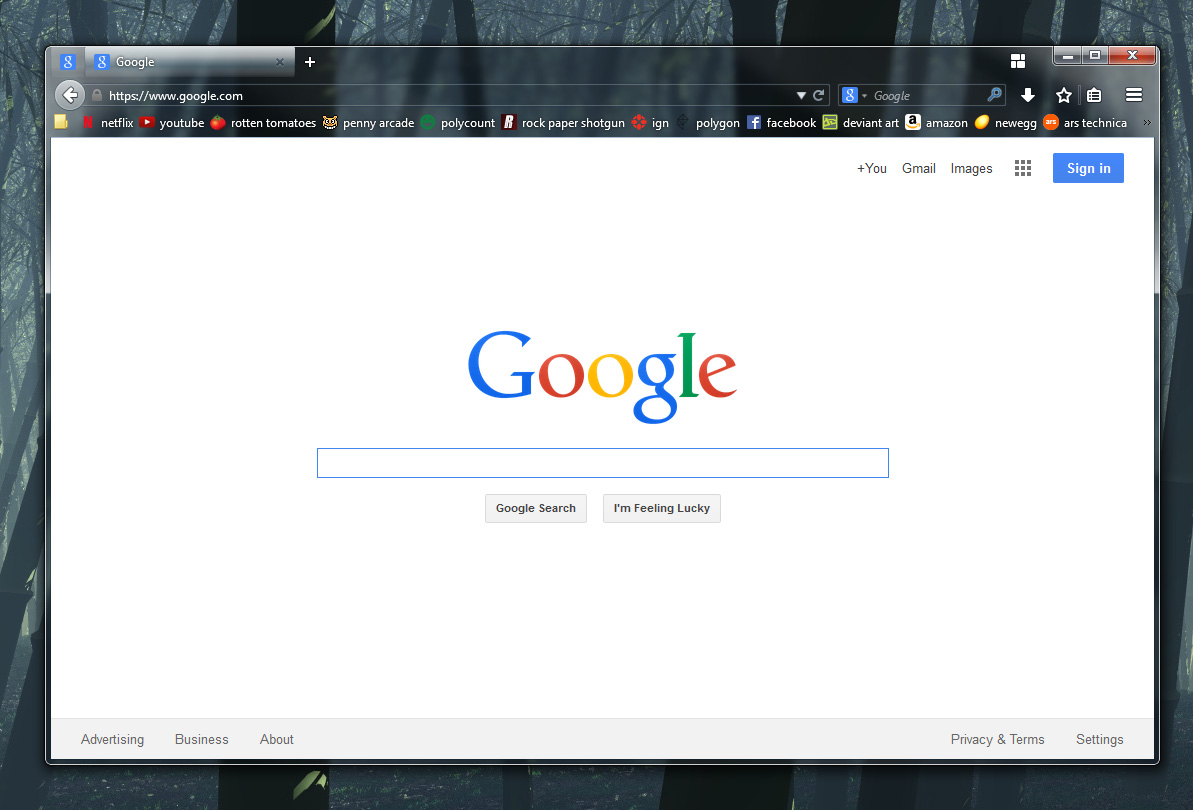The height and width of the screenshot is (810, 1193).
Task: Open the netflix bookmark
Action: pyautogui.click(x=117, y=122)
